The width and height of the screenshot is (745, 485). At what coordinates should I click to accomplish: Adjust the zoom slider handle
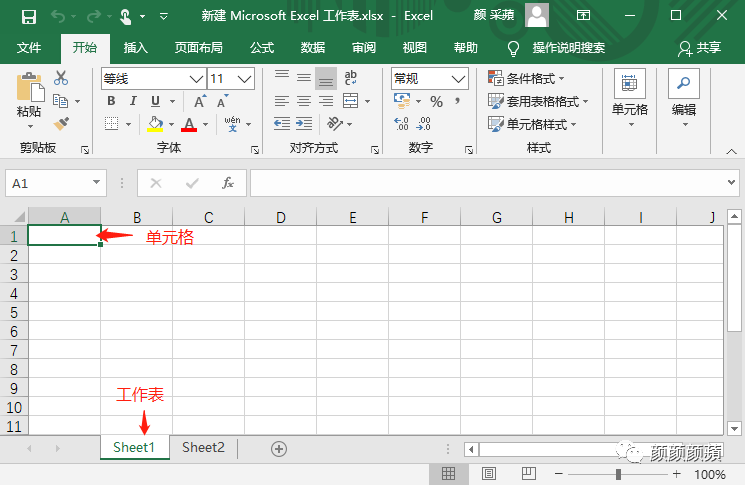[618, 474]
